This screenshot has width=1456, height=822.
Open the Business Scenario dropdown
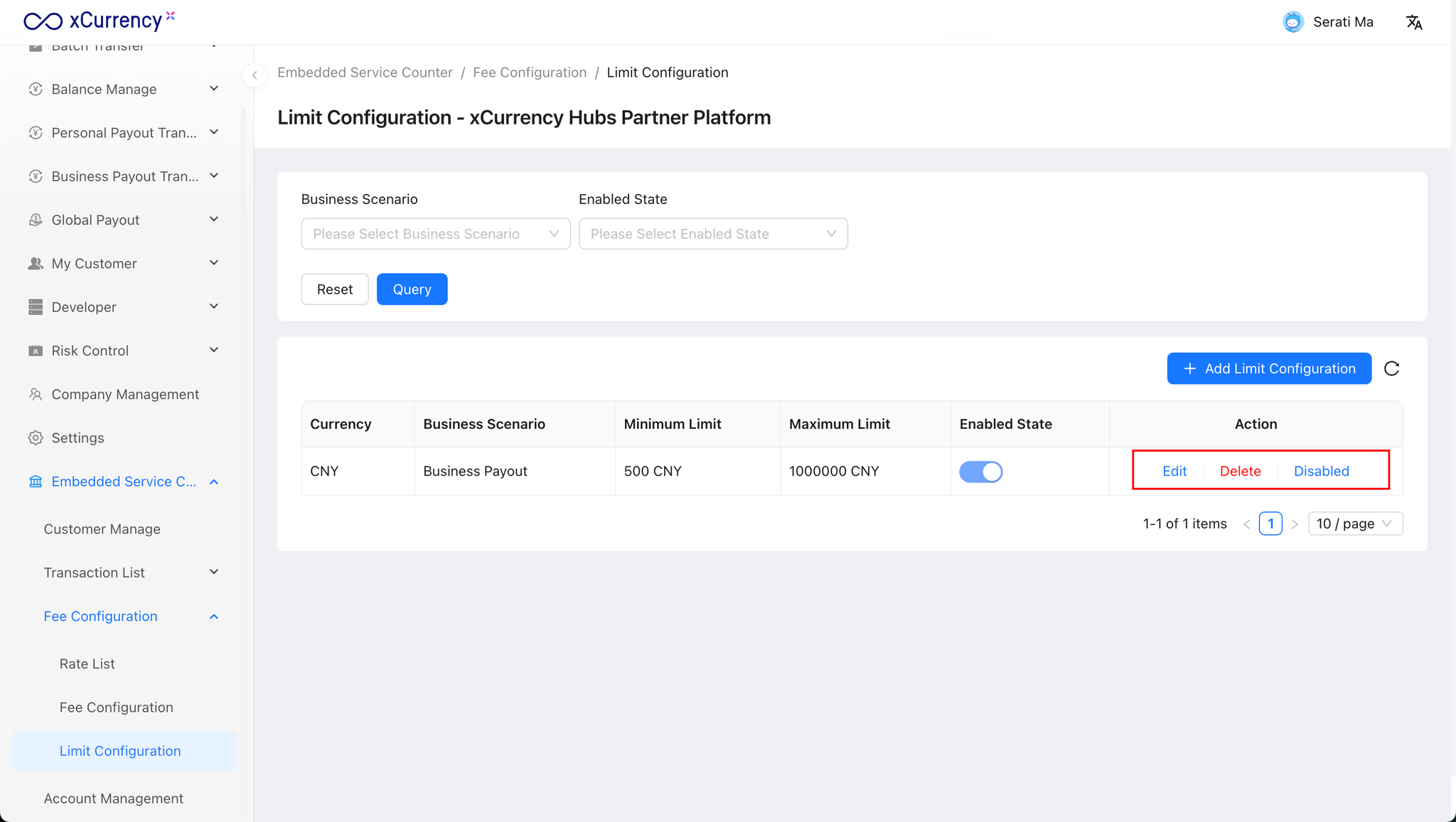click(435, 234)
